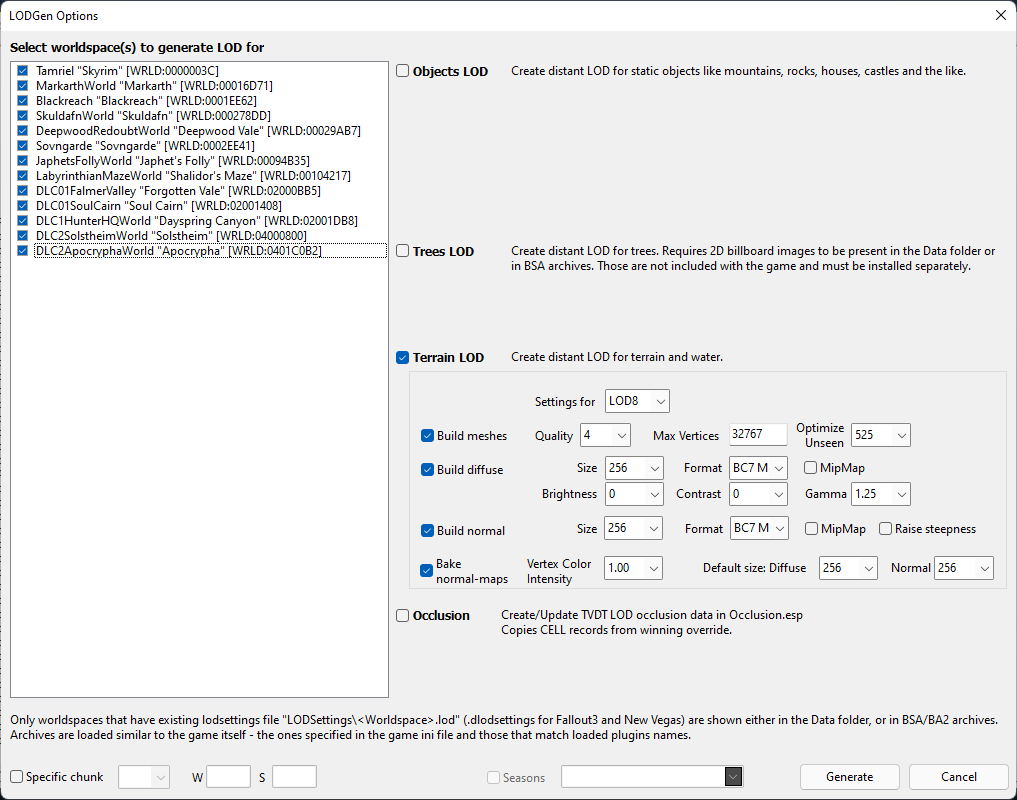Click the Cancel button
Viewport: 1017px width, 800px height.
(959, 777)
